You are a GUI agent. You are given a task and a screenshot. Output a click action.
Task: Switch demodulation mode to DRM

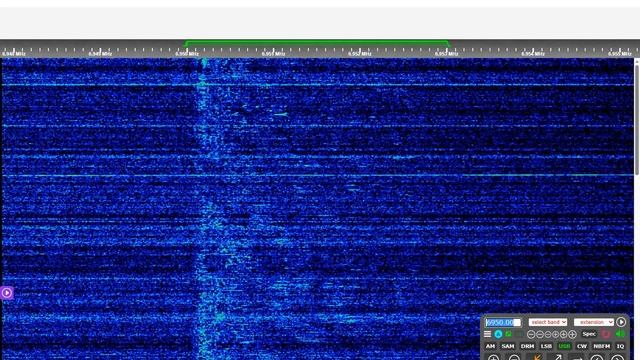tap(527, 346)
